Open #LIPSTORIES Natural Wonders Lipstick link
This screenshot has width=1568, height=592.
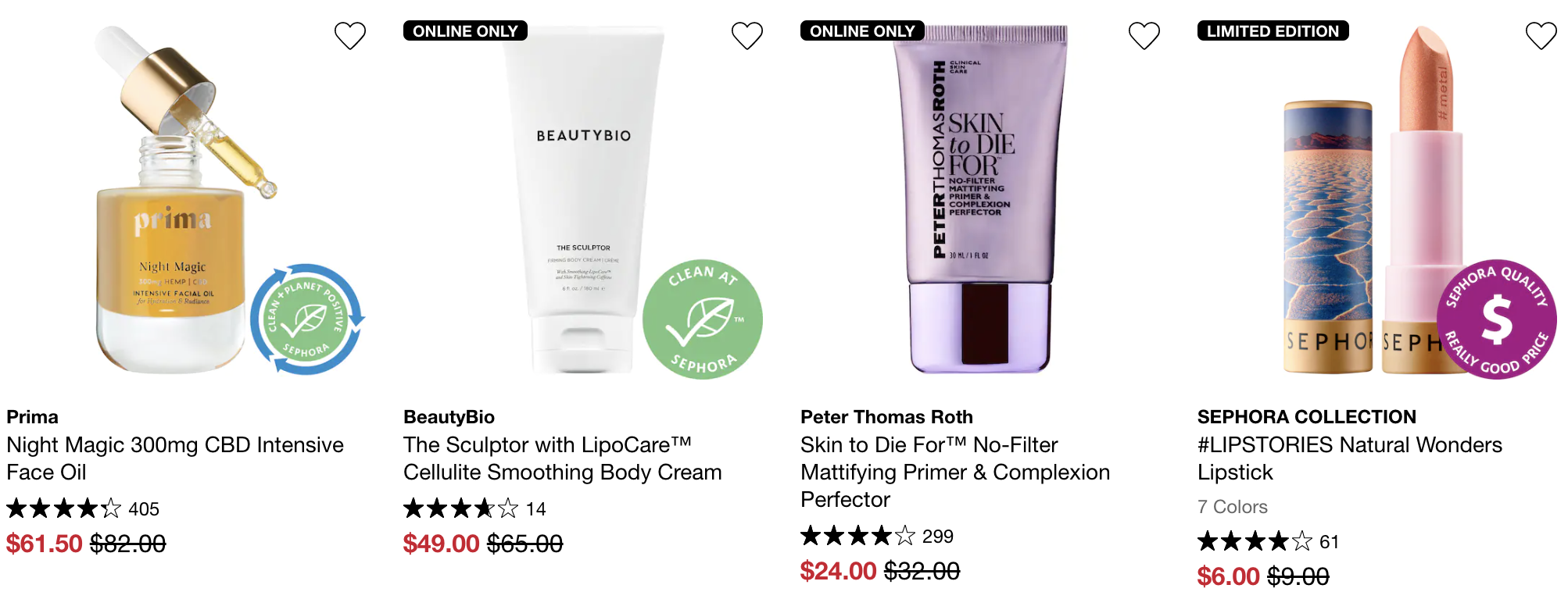tap(1350, 458)
